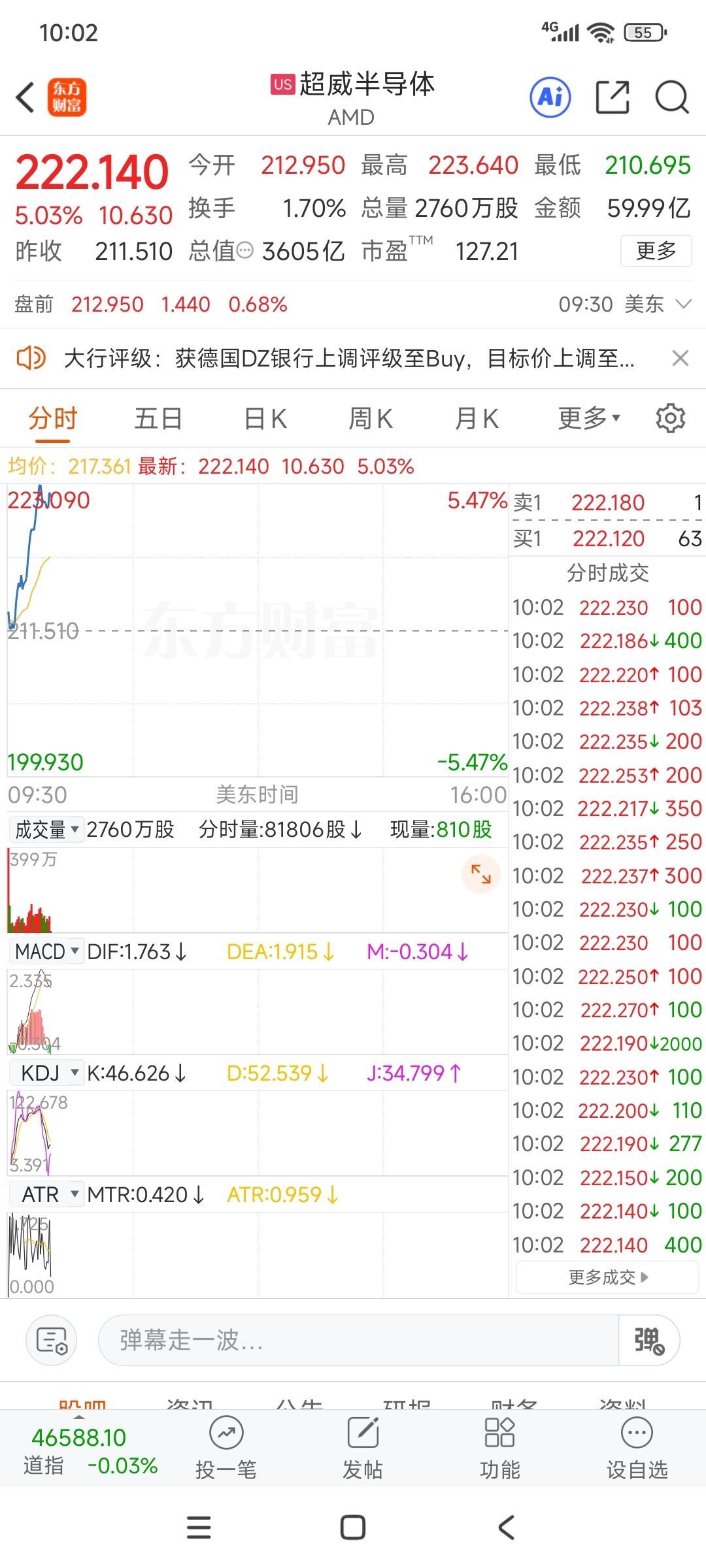Tap the volume bar chart area

click(258, 890)
